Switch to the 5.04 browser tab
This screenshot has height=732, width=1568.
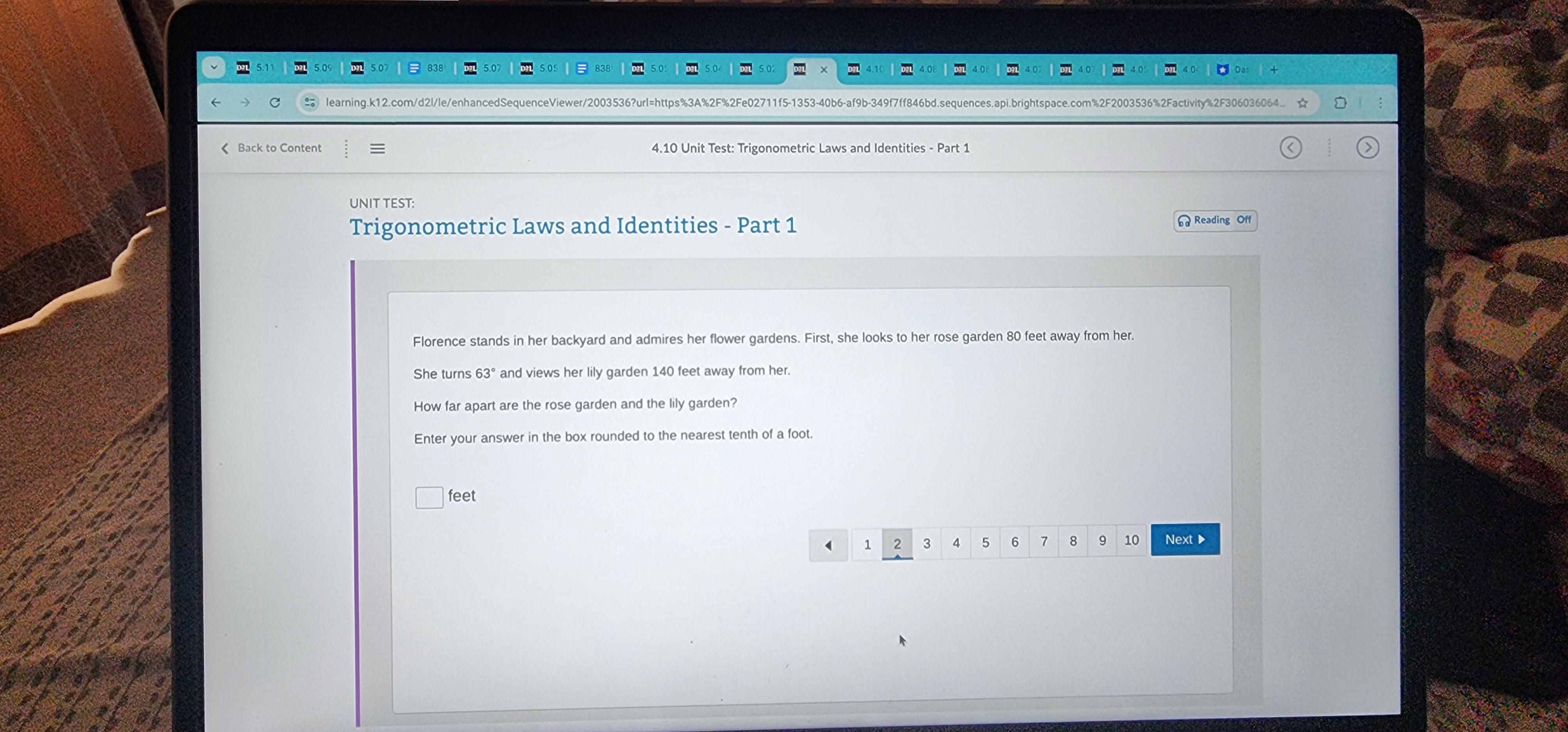(704, 69)
